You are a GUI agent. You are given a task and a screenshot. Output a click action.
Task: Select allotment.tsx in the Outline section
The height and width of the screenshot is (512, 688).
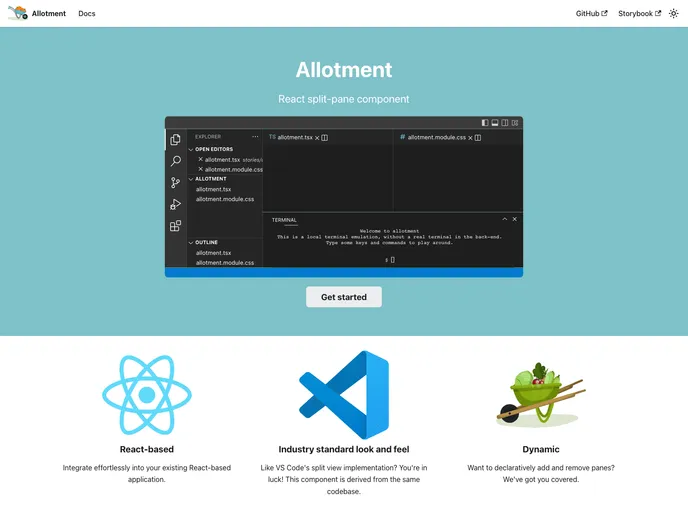[213, 253]
